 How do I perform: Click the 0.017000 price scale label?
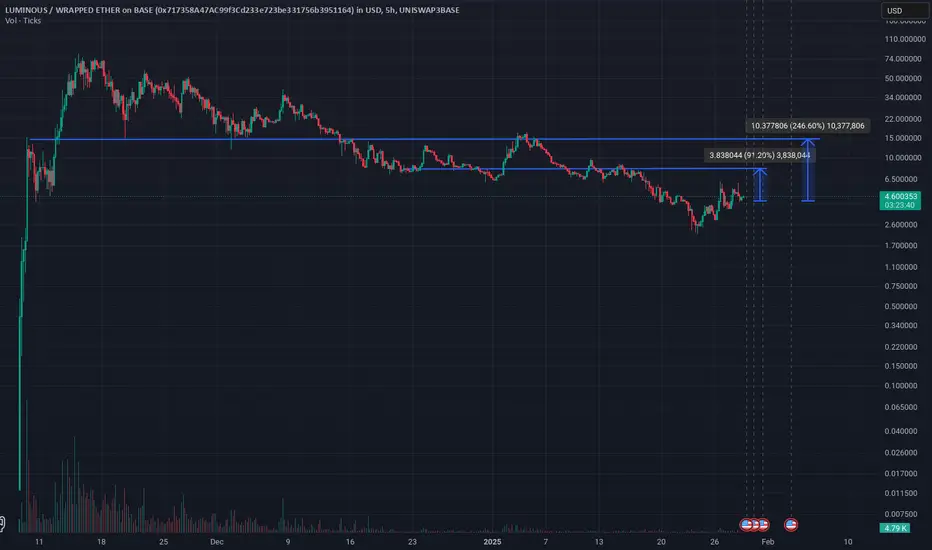click(x=902, y=474)
